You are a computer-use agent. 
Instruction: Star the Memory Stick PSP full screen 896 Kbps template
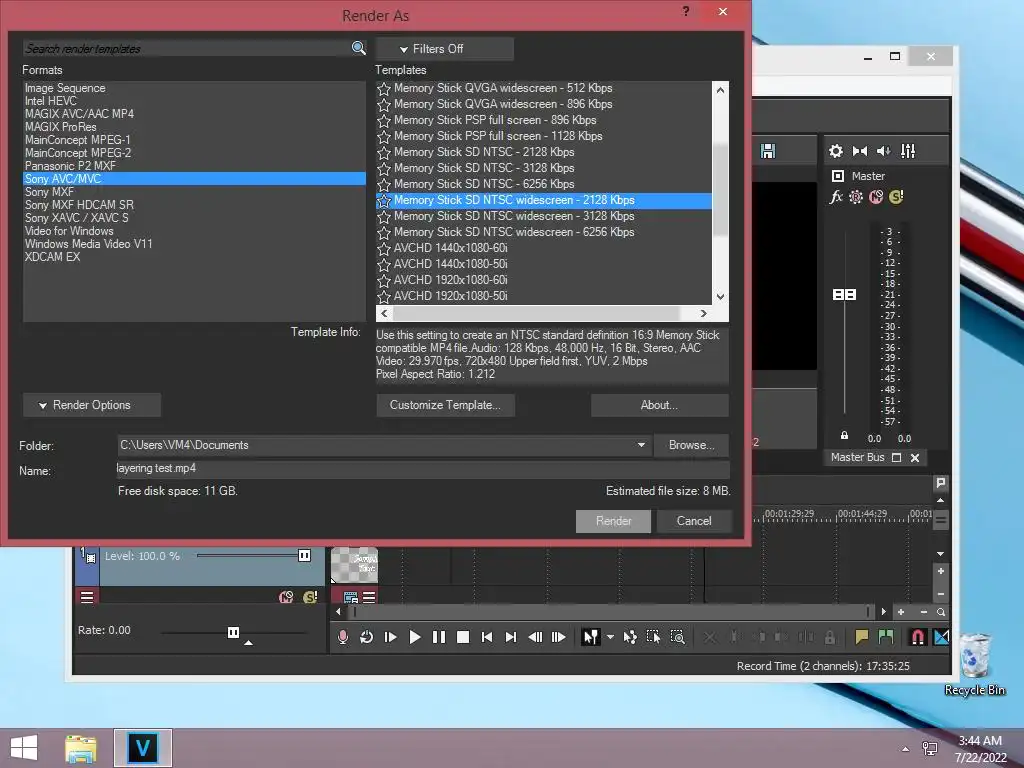click(x=384, y=120)
